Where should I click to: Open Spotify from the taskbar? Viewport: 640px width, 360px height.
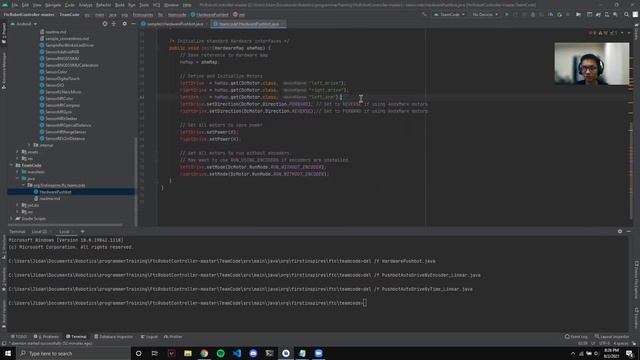pos(220,353)
